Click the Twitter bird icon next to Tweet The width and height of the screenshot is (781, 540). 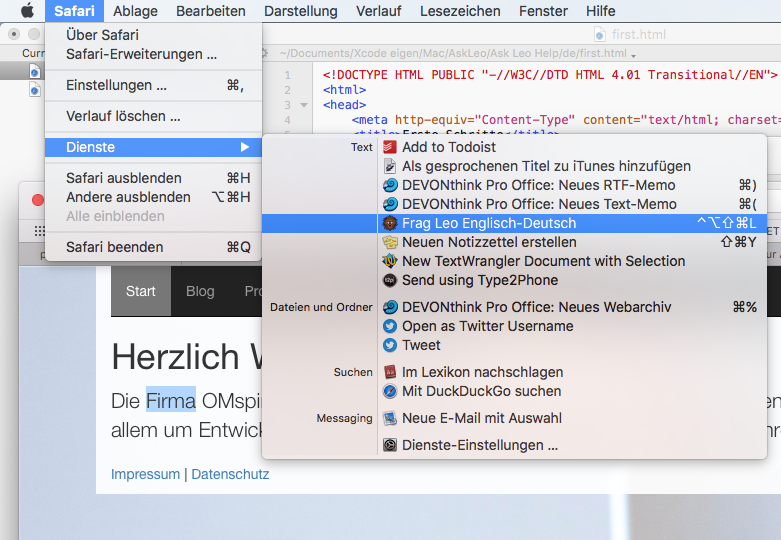[x=390, y=345]
